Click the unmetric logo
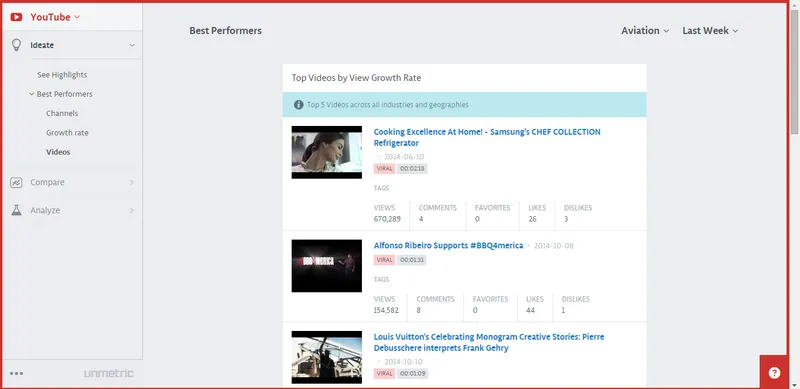This screenshot has height=389, width=800. coord(109,374)
